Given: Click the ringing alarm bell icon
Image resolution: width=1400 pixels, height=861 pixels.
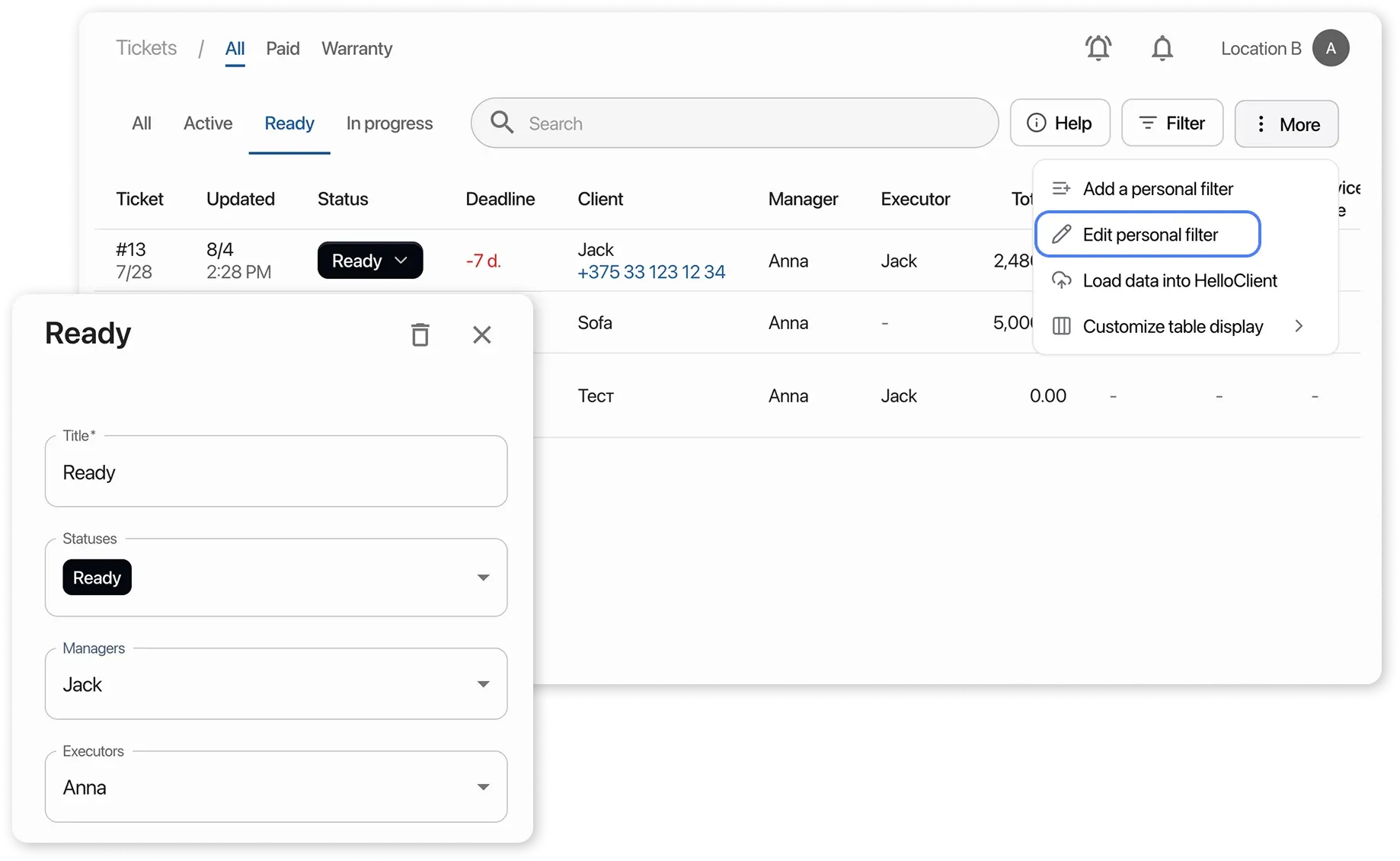Looking at the screenshot, I should point(1098,49).
